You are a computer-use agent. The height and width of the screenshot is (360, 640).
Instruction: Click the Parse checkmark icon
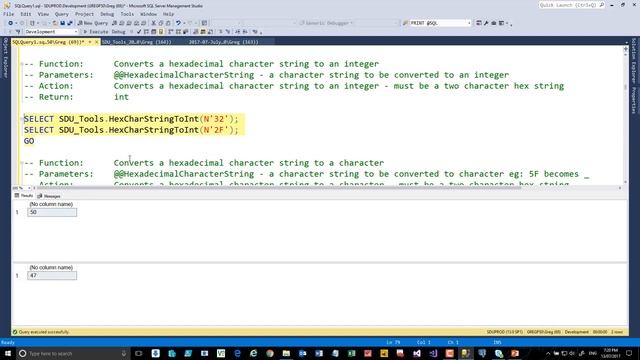coord(139,31)
